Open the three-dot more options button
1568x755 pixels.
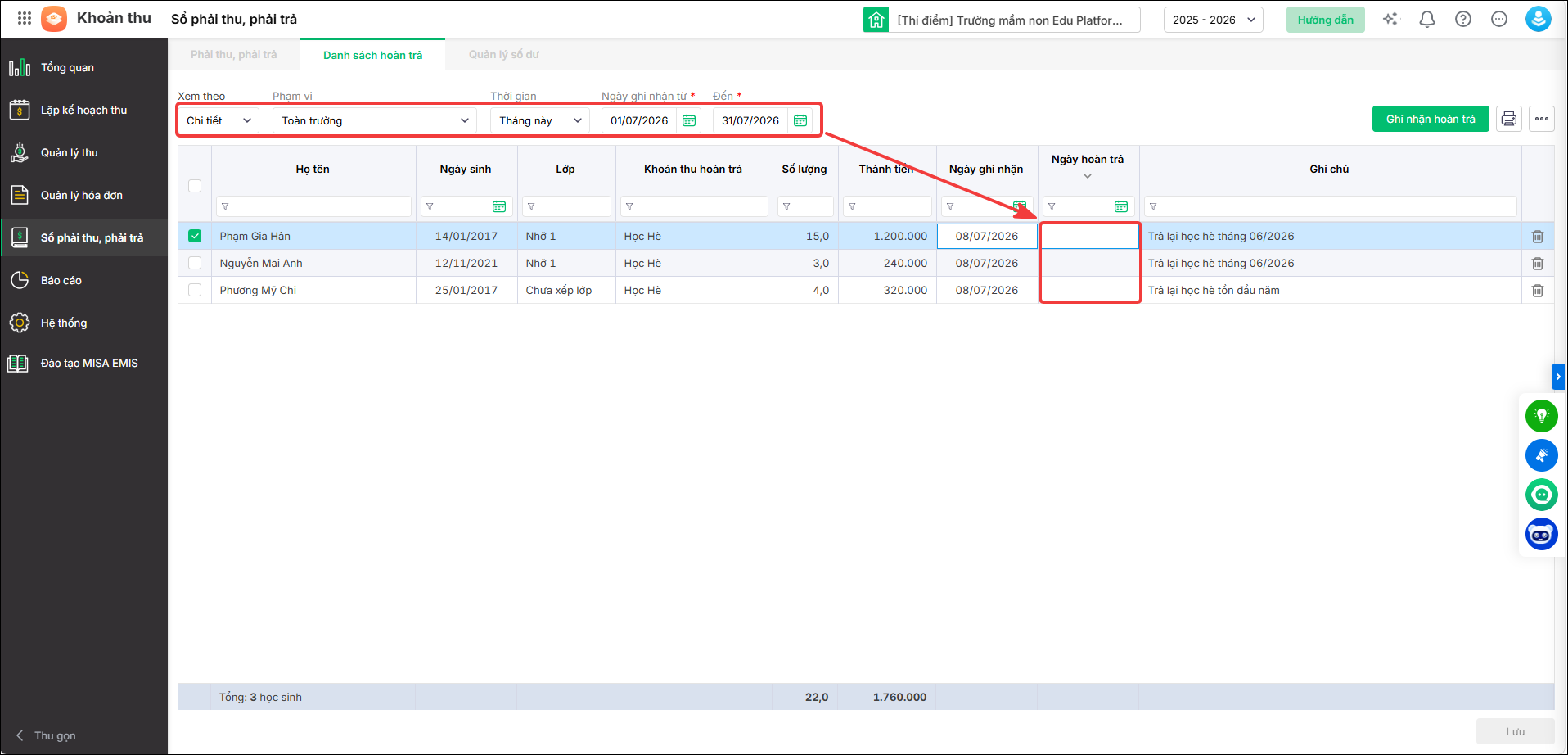point(1542,119)
